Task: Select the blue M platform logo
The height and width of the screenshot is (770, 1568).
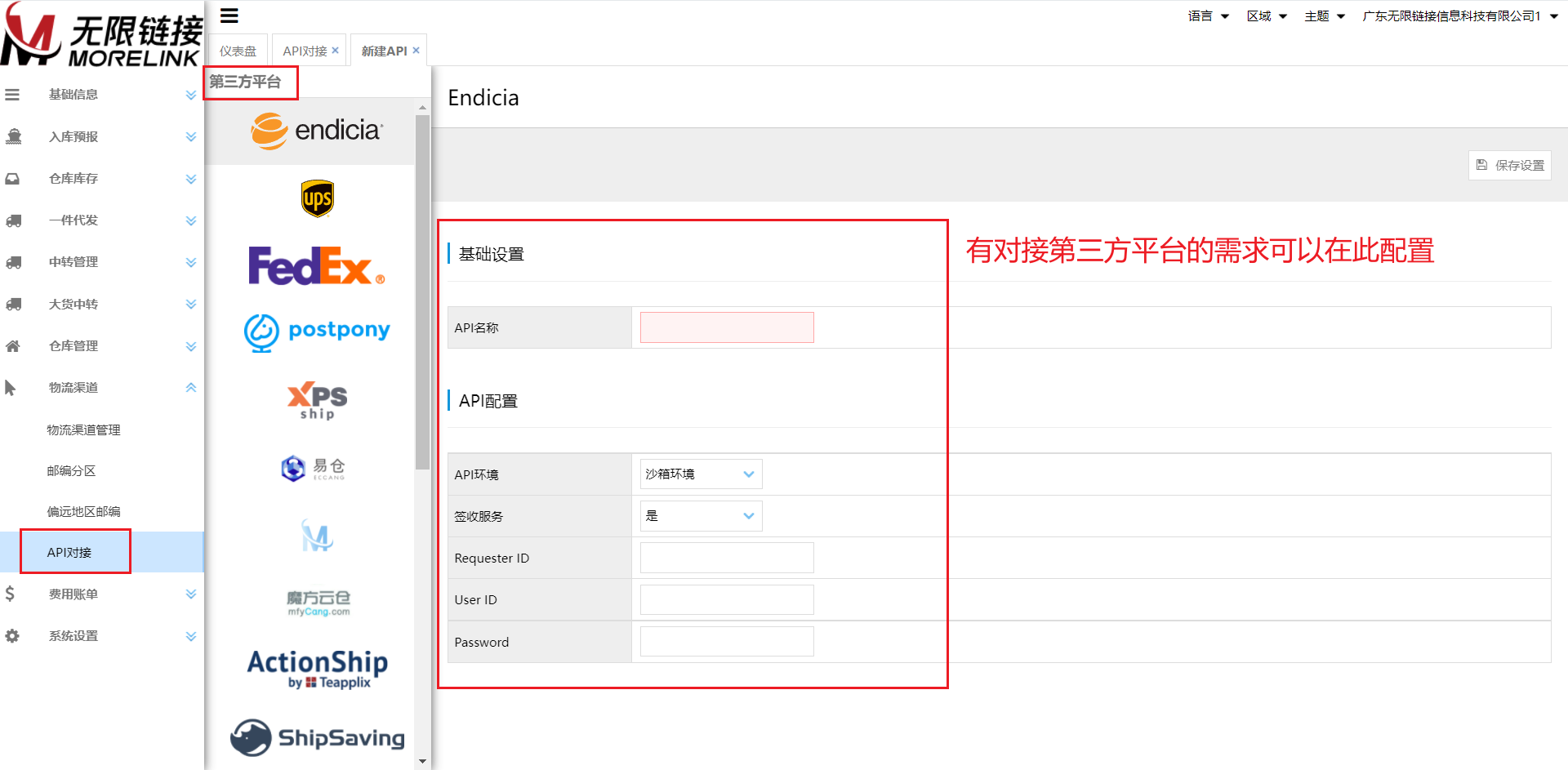Action: pos(317,536)
